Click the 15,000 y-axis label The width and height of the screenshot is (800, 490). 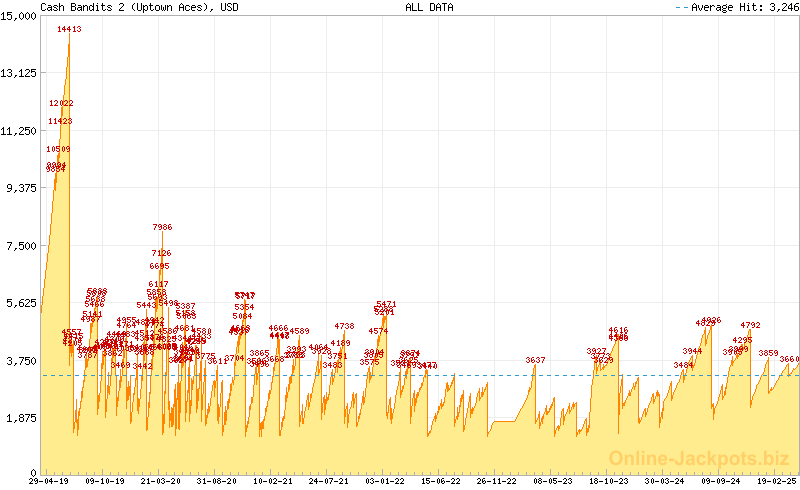[19, 15]
